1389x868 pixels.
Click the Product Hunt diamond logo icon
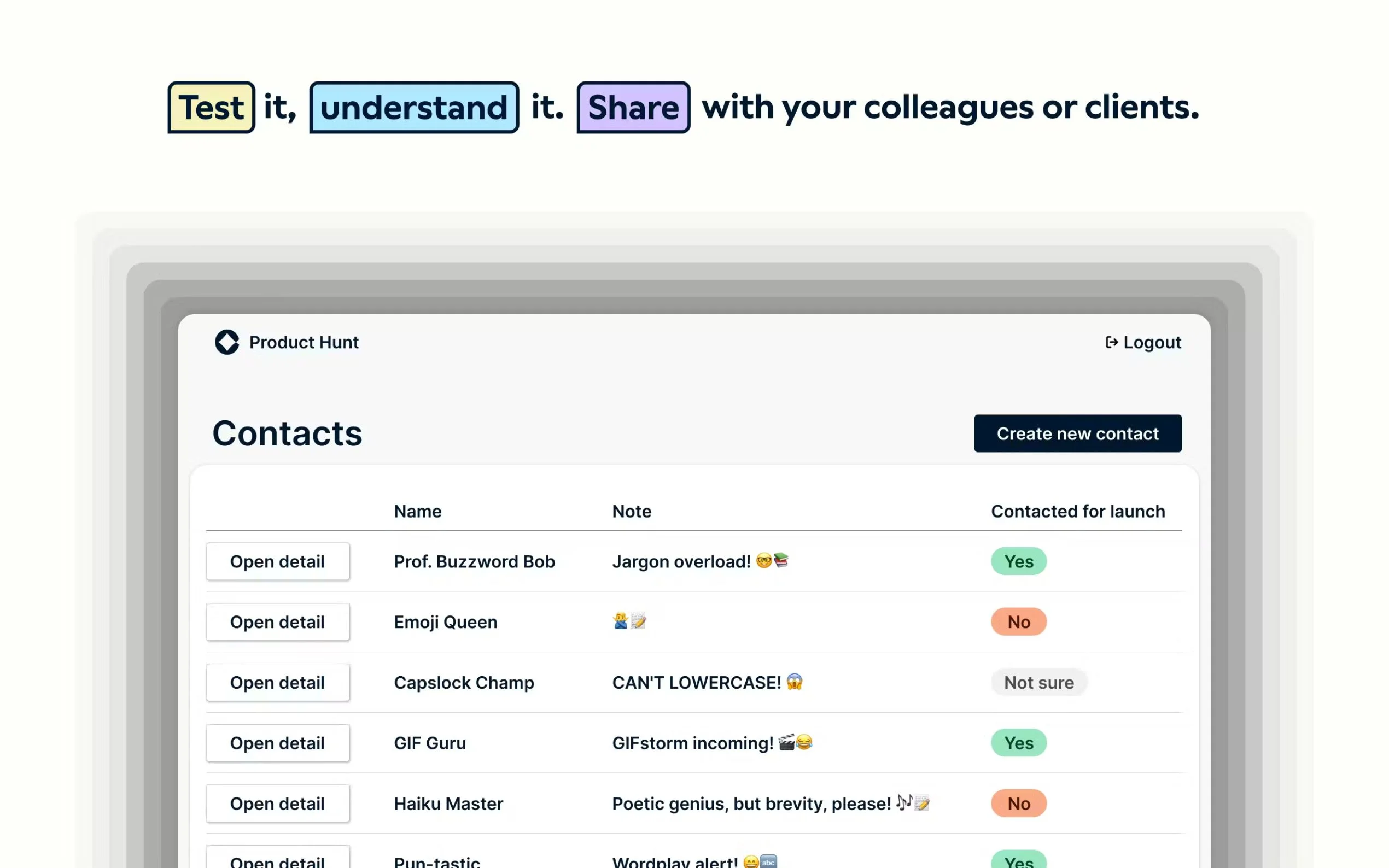coord(227,342)
